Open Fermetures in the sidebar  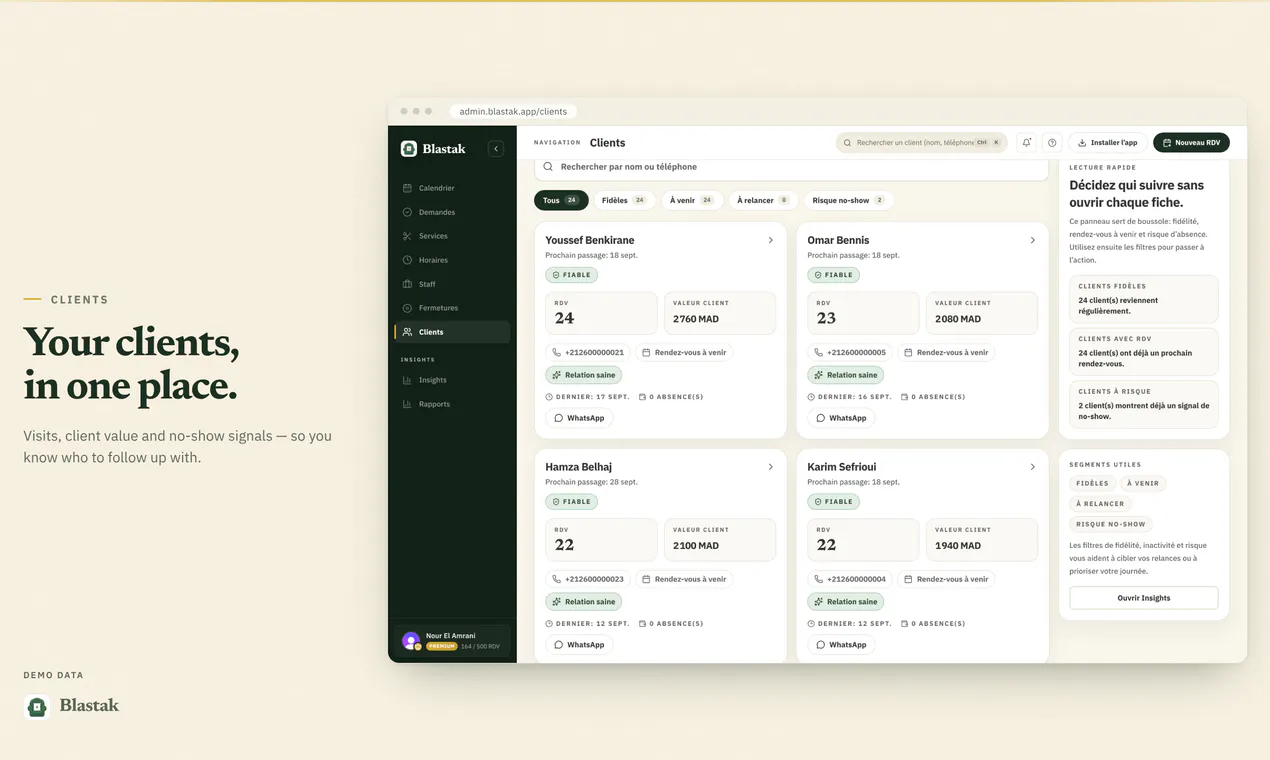[452, 308]
